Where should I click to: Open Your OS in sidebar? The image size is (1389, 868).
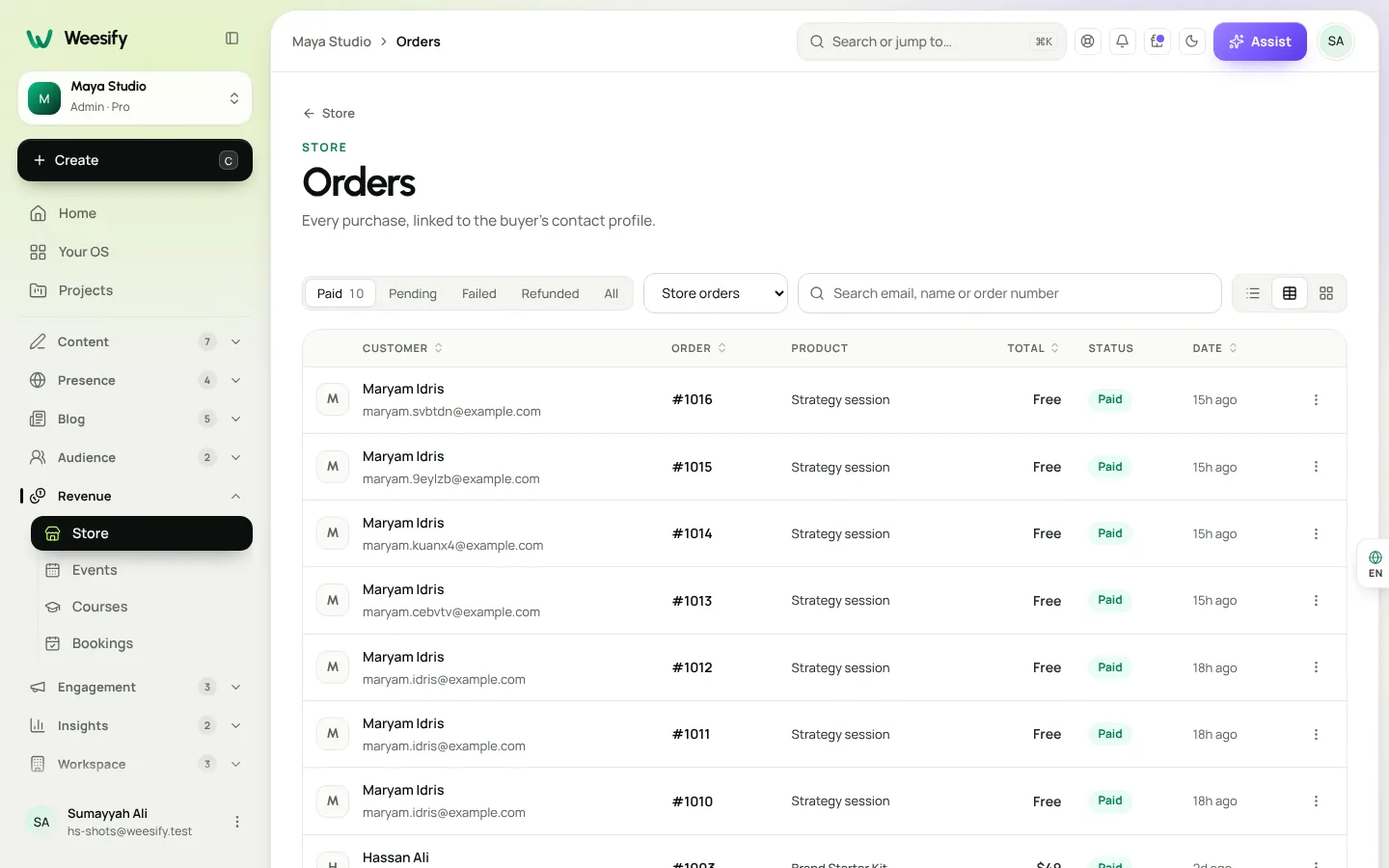[135, 252]
